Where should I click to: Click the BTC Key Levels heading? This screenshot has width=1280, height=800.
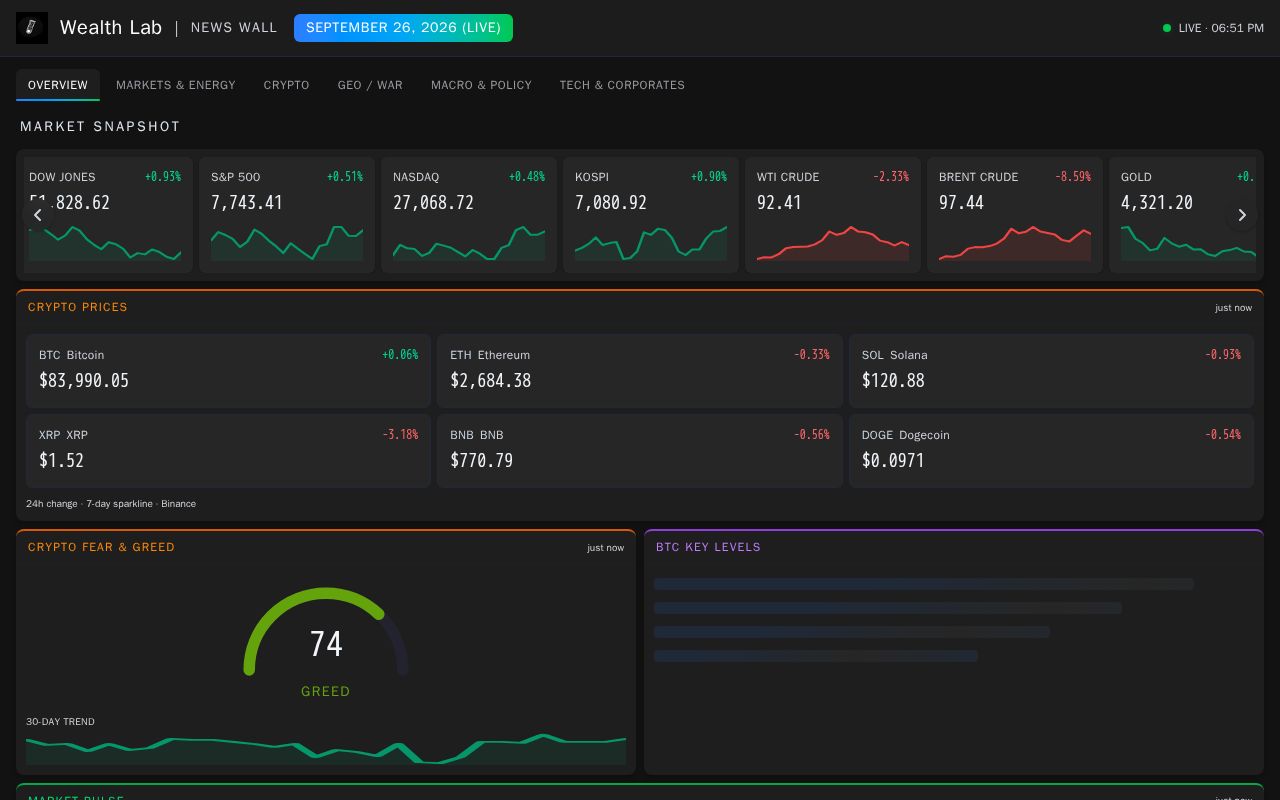tap(708, 547)
